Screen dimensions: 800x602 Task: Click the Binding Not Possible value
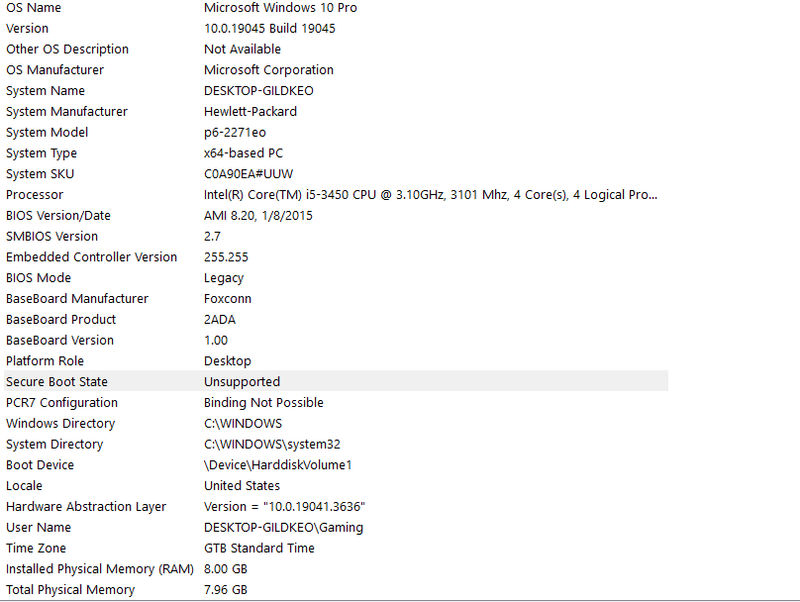[x=264, y=403]
